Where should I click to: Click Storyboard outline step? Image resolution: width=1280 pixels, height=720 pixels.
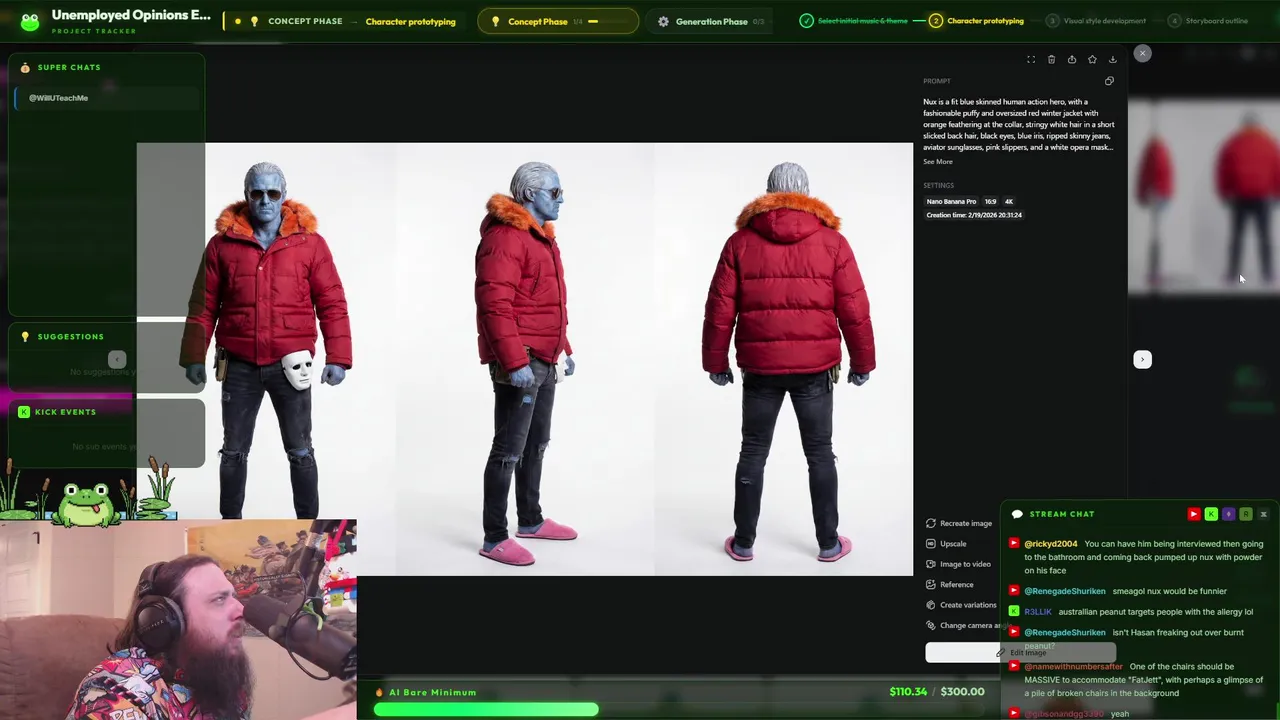[x=1208, y=21]
